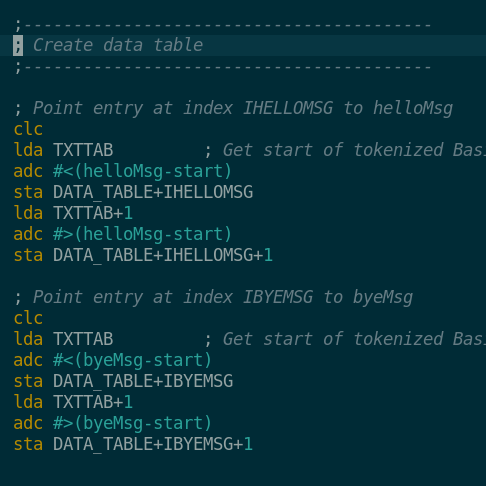The width and height of the screenshot is (486, 486).
Task: Click the '#<(byeMsg-start)' operand
Action: click(132, 360)
